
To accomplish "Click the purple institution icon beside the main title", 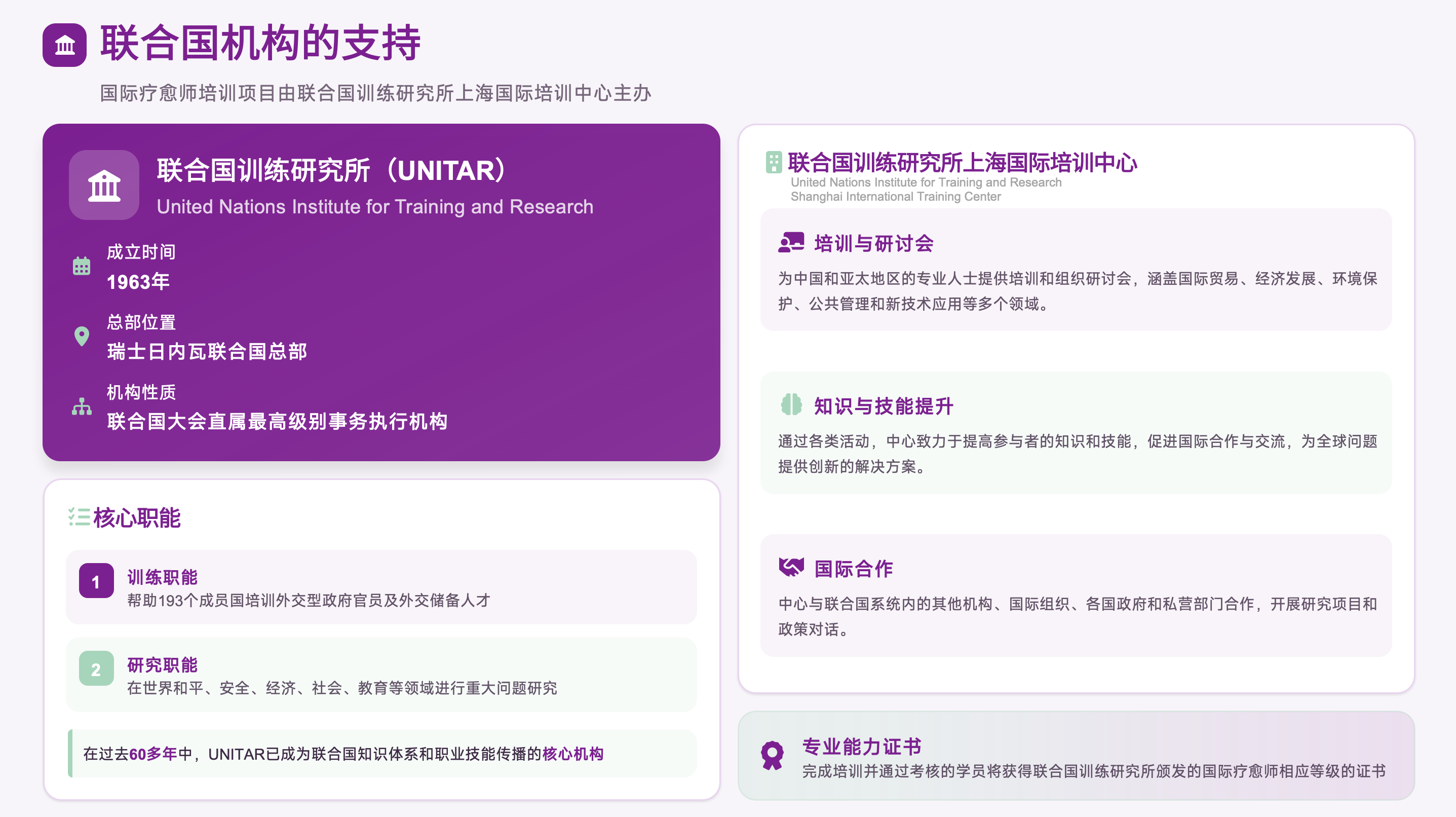I will [64, 45].
